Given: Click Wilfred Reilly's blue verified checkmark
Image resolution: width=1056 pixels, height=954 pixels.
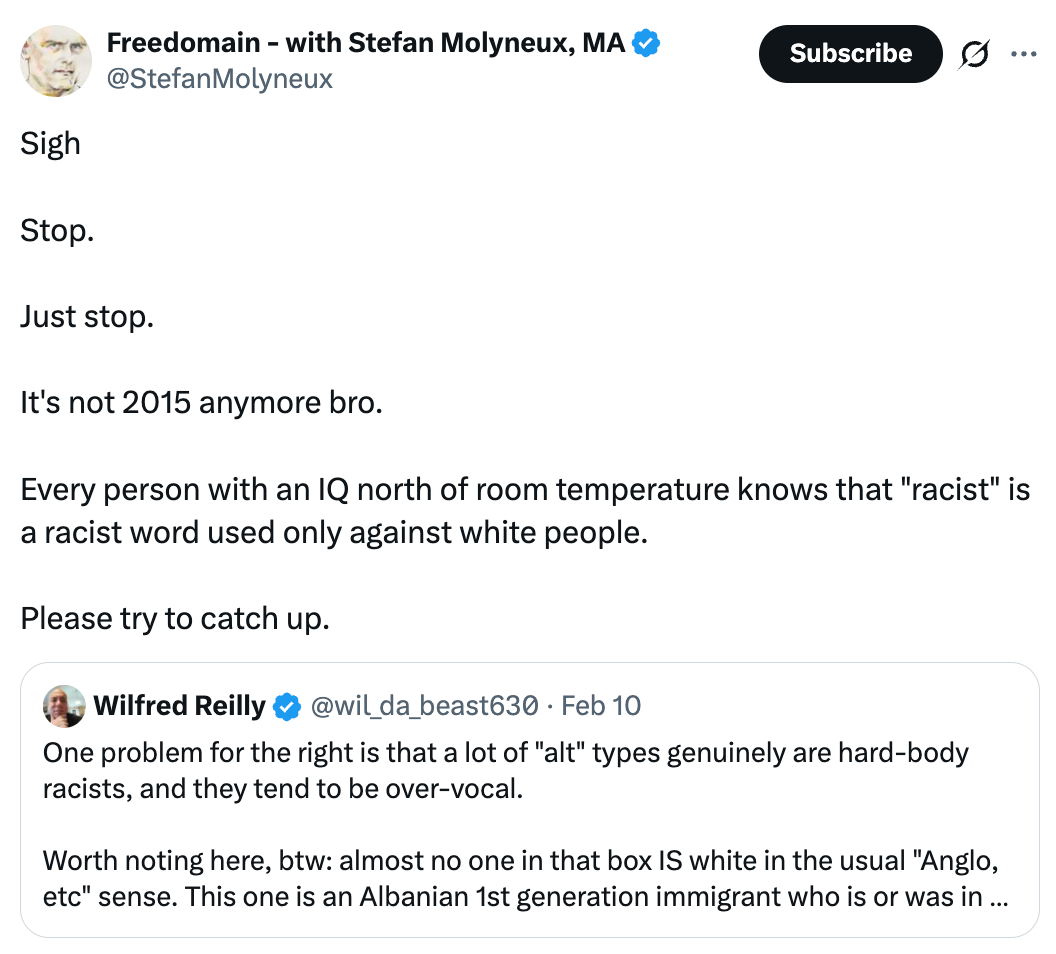Looking at the screenshot, I should 287,706.
